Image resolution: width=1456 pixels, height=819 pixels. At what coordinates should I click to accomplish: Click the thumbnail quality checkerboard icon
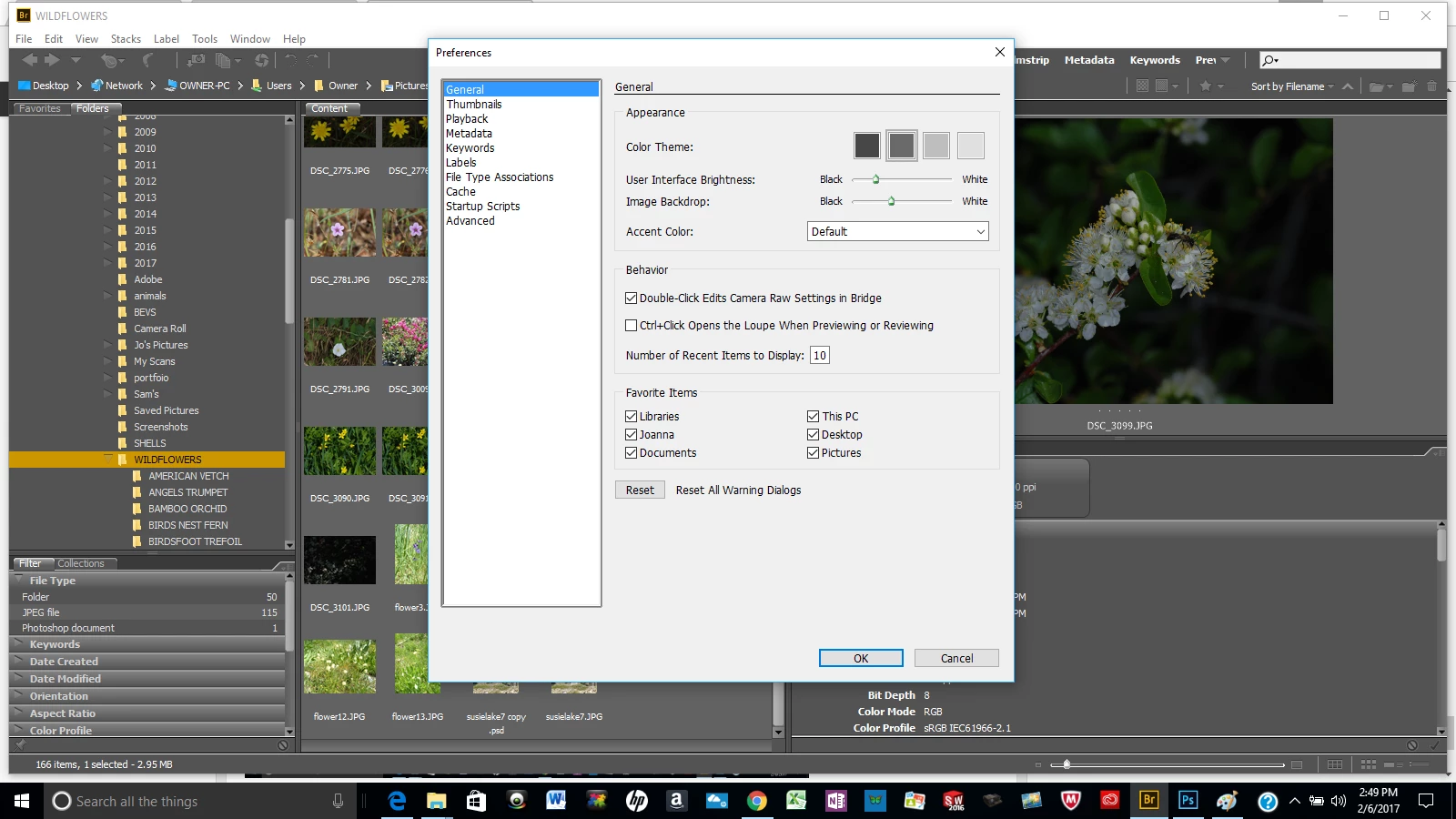click(x=1143, y=86)
